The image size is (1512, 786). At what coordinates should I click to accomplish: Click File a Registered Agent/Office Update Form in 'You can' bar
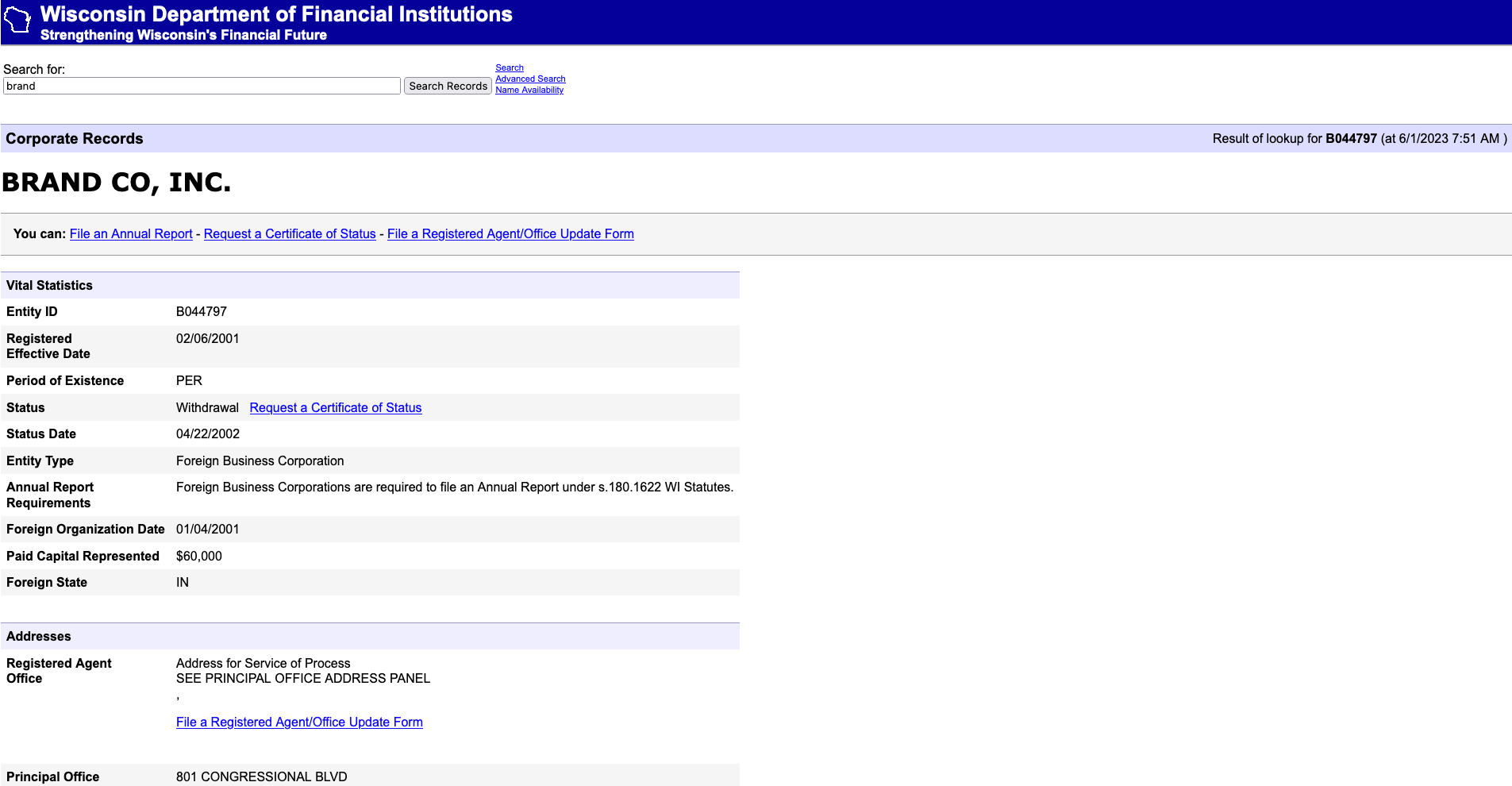[510, 233]
